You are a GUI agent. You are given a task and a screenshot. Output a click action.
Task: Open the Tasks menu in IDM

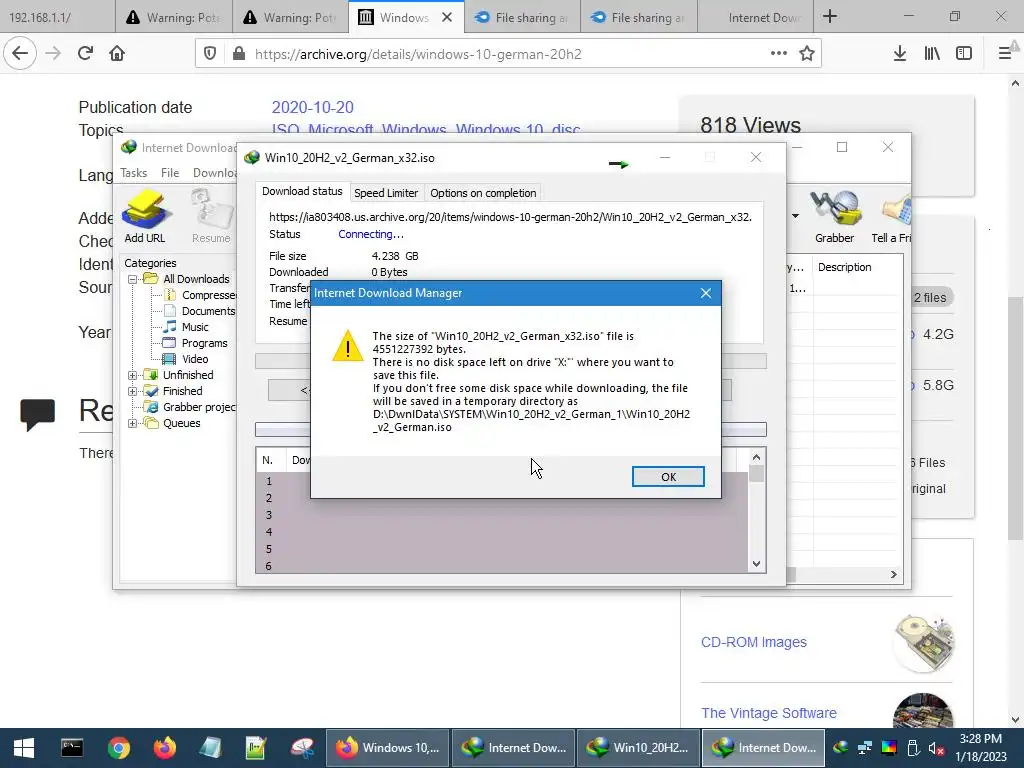(133, 172)
